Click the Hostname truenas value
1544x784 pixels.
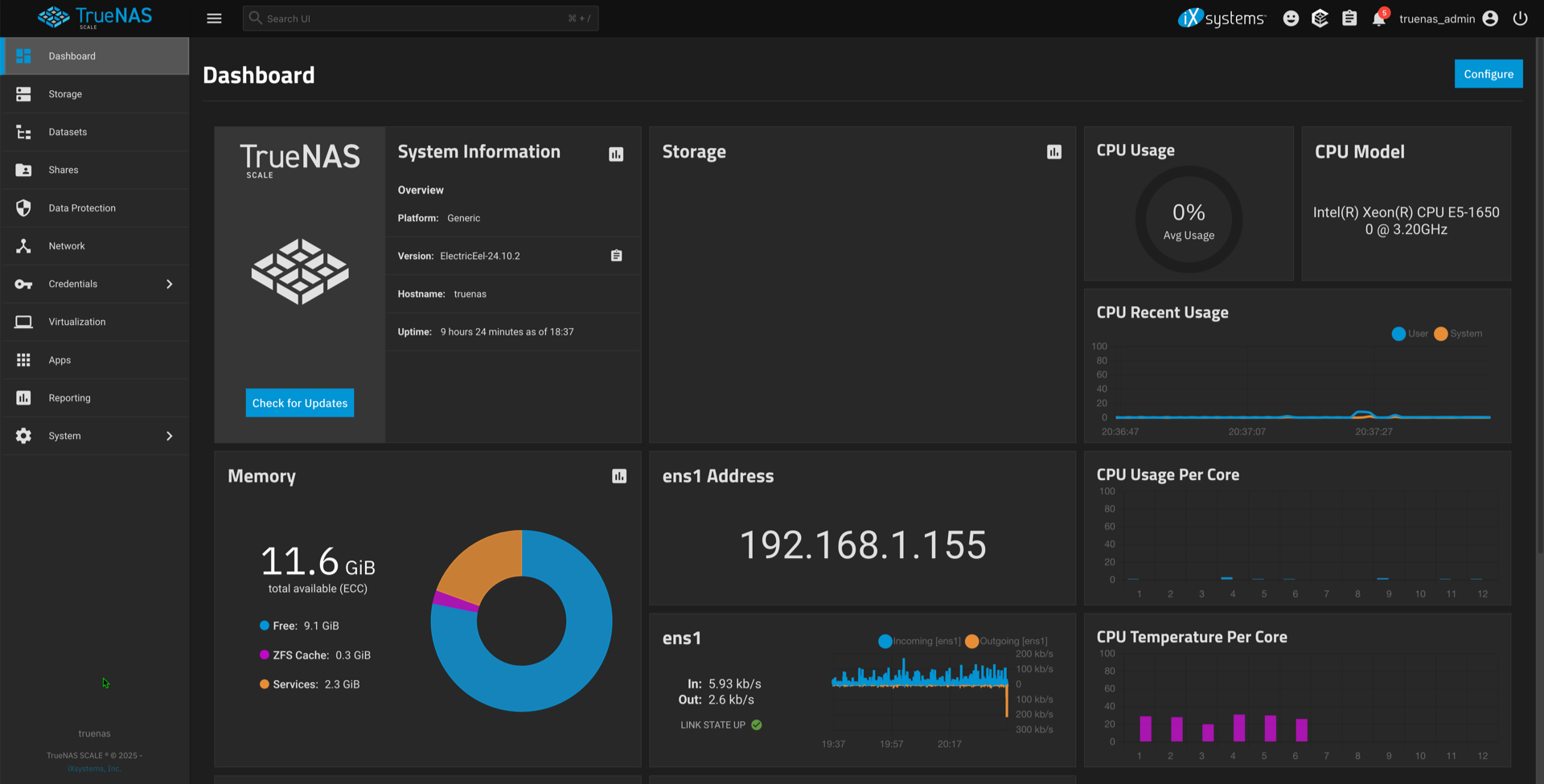[470, 293]
